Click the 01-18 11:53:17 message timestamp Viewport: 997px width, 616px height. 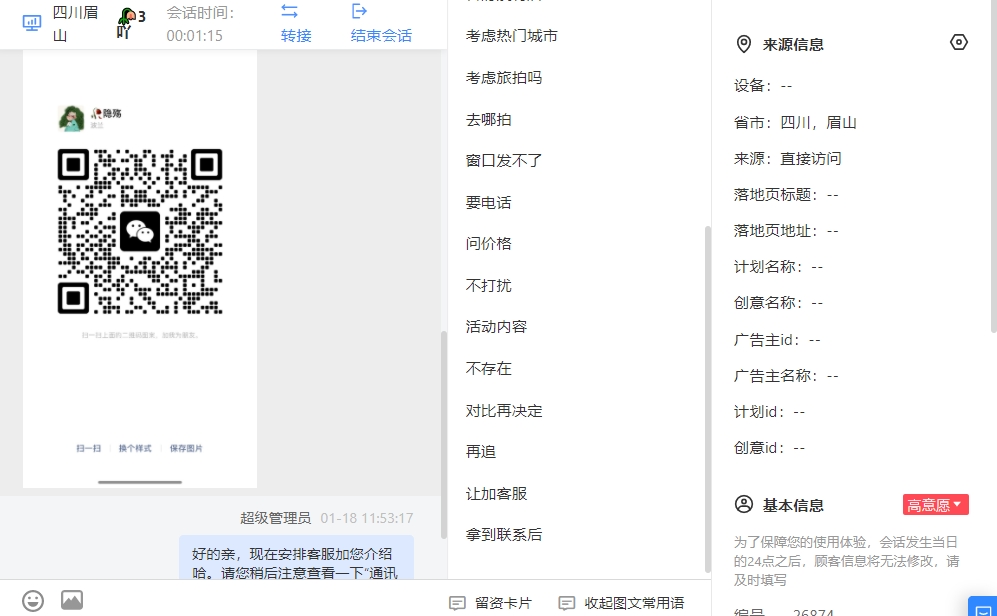[367, 518]
